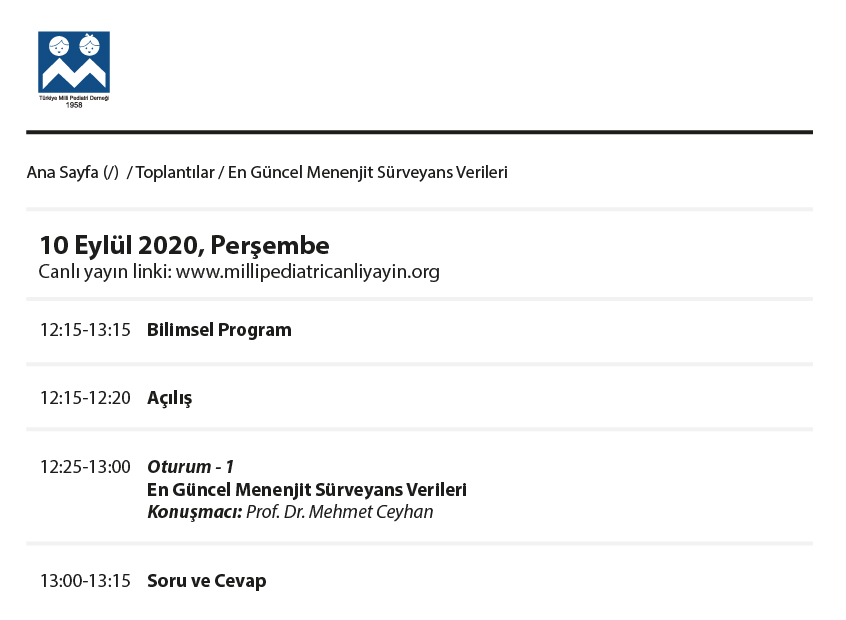The height and width of the screenshot is (620, 846).
Task: Click the Konuşmacı label
Action: click(195, 512)
